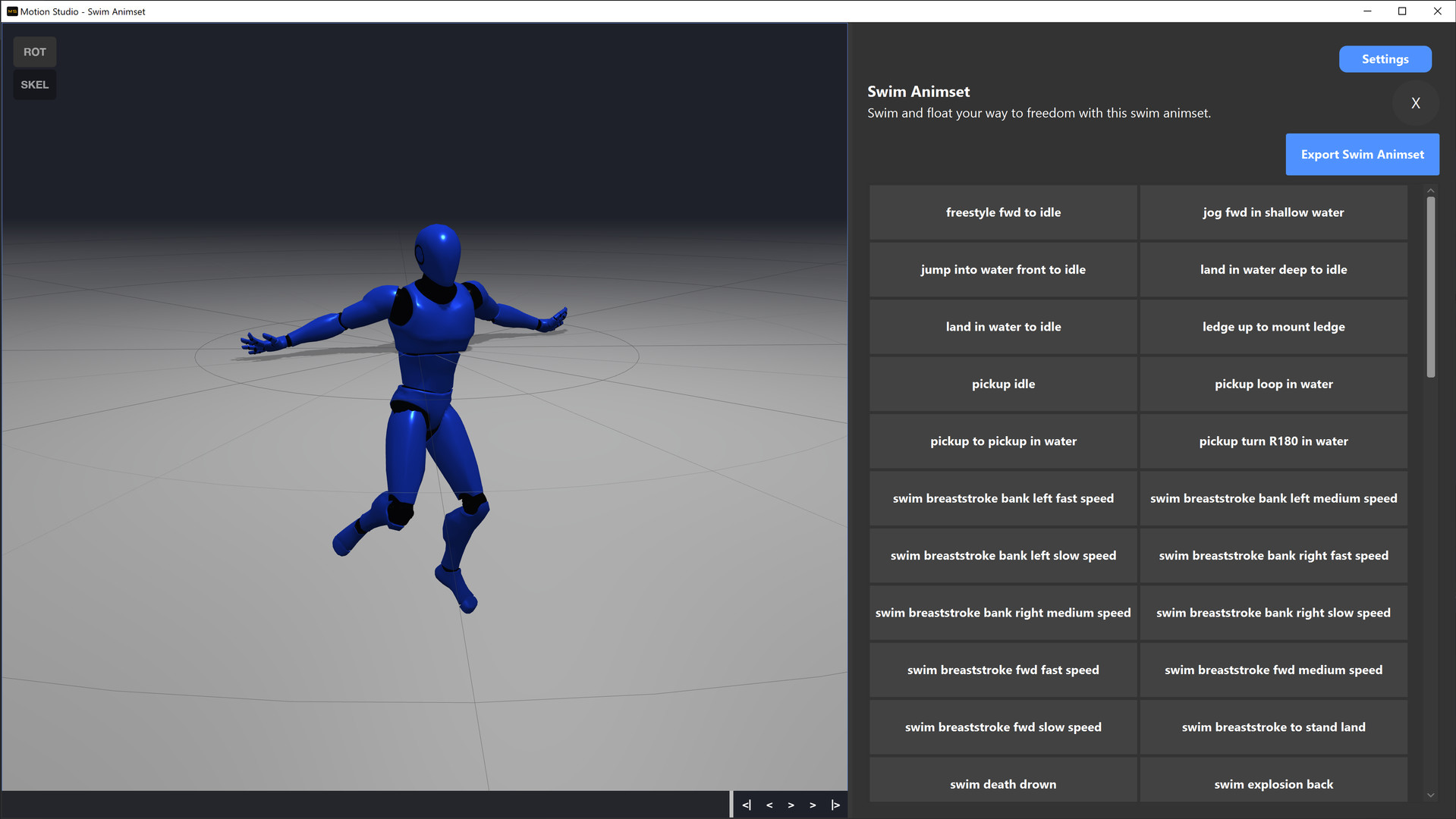Select the skip-to-end playback icon
Screen dimensions: 1456x819
[x=834, y=805]
